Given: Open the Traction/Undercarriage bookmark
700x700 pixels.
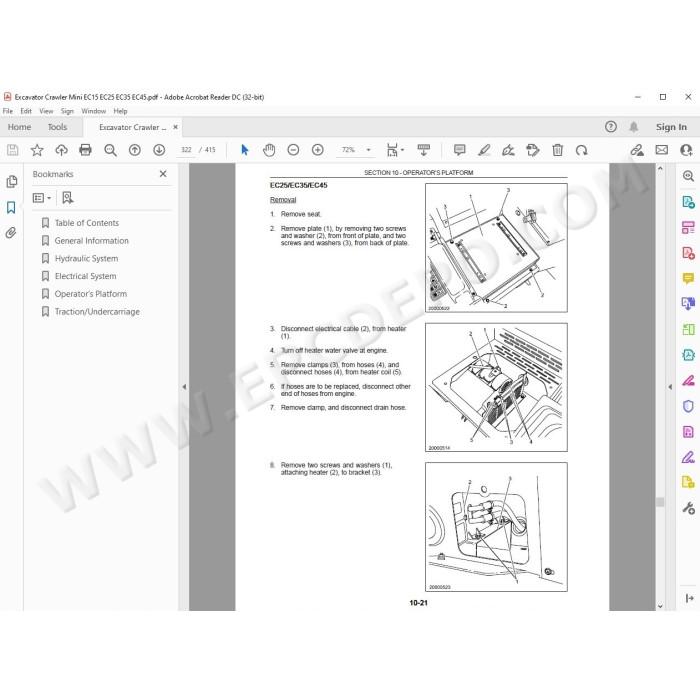Looking at the screenshot, I should pyautogui.click(x=97, y=312).
